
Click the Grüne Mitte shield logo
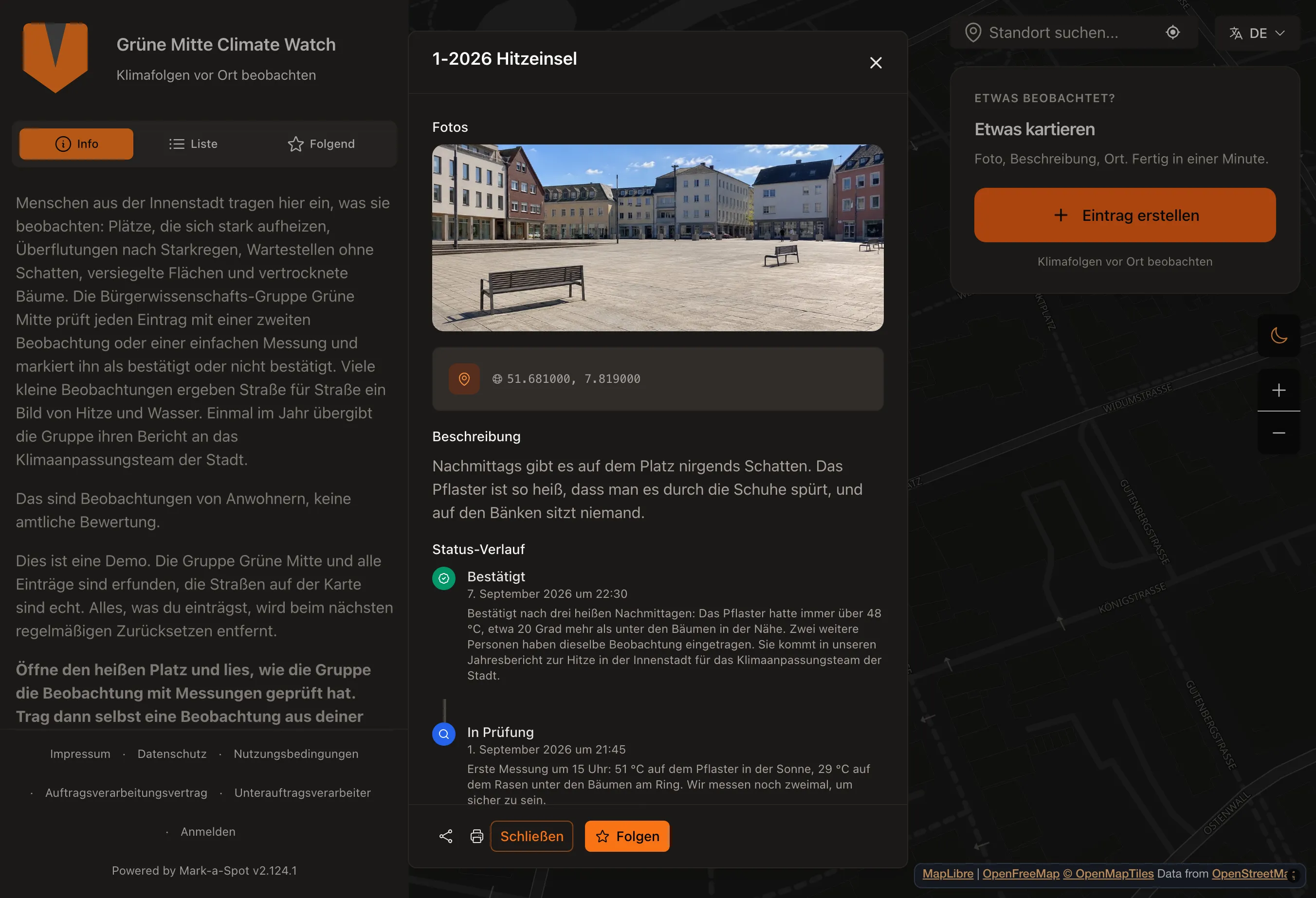[x=55, y=57]
